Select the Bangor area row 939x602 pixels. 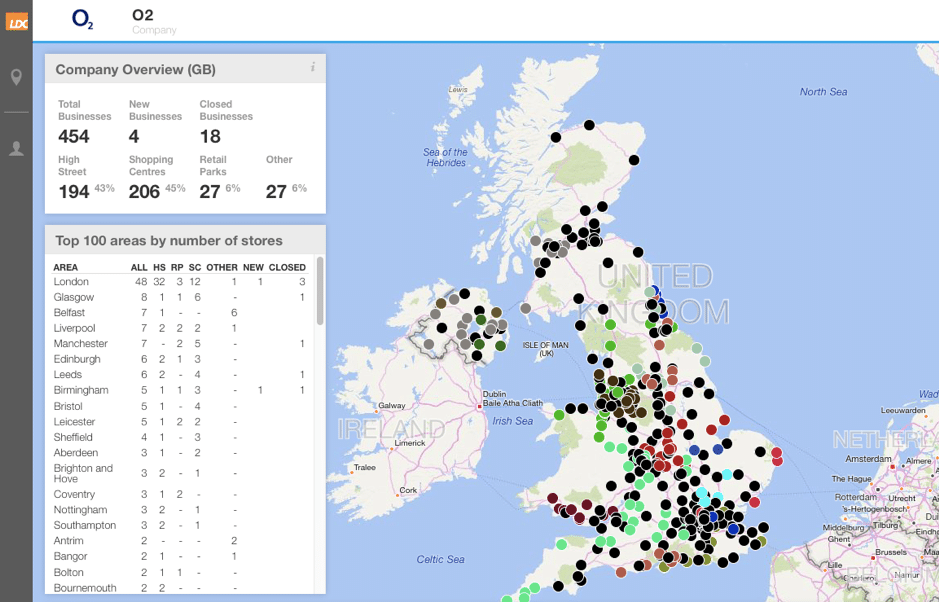(x=180, y=556)
